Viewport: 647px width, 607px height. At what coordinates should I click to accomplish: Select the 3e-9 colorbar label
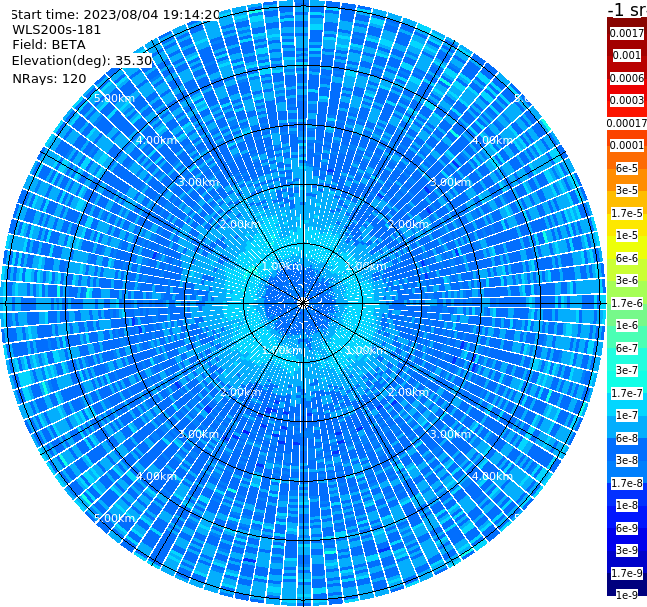627,550
